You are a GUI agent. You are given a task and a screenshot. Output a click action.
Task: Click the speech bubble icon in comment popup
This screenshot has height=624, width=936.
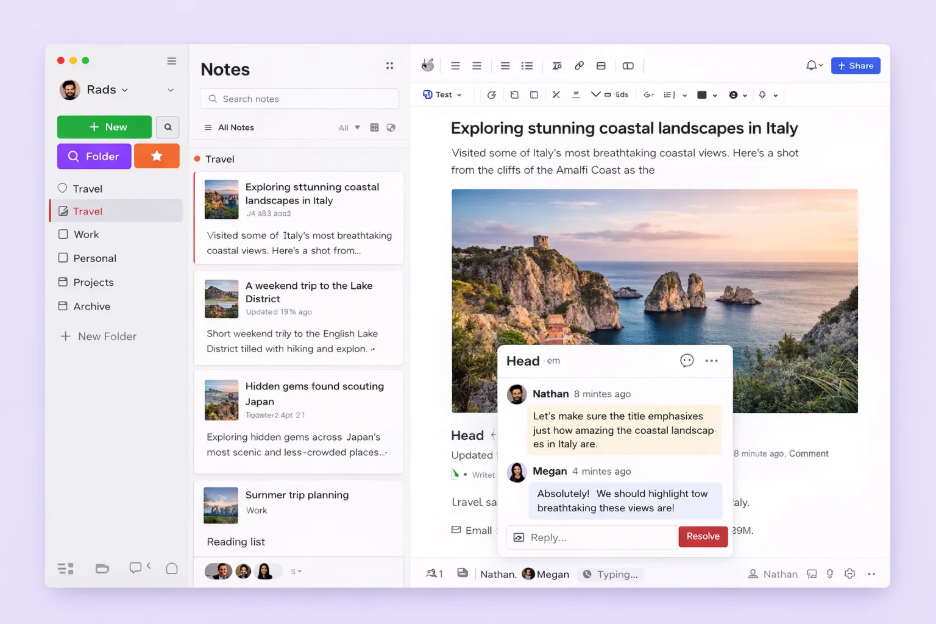pos(687,361)
